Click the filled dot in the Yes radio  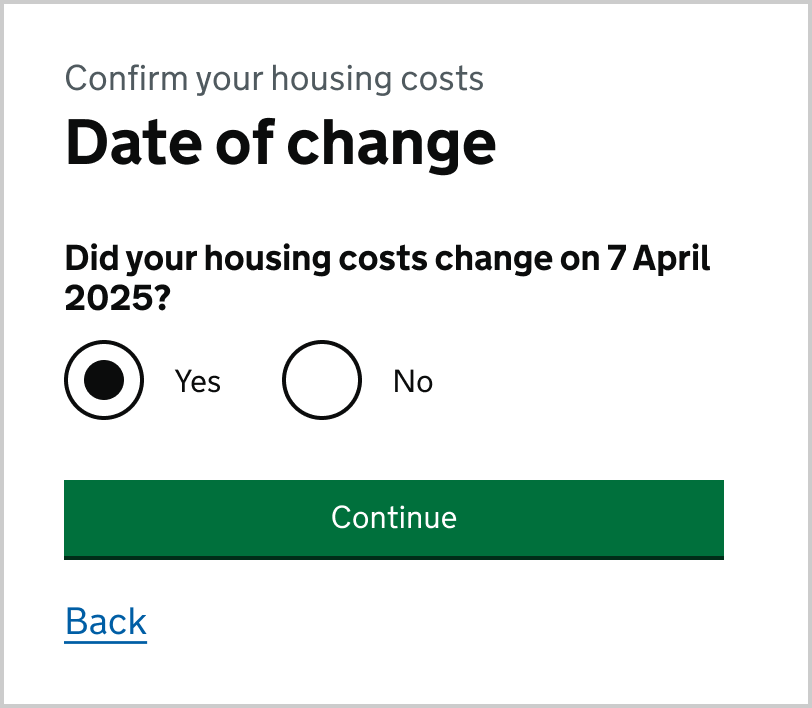coord(104,380)
